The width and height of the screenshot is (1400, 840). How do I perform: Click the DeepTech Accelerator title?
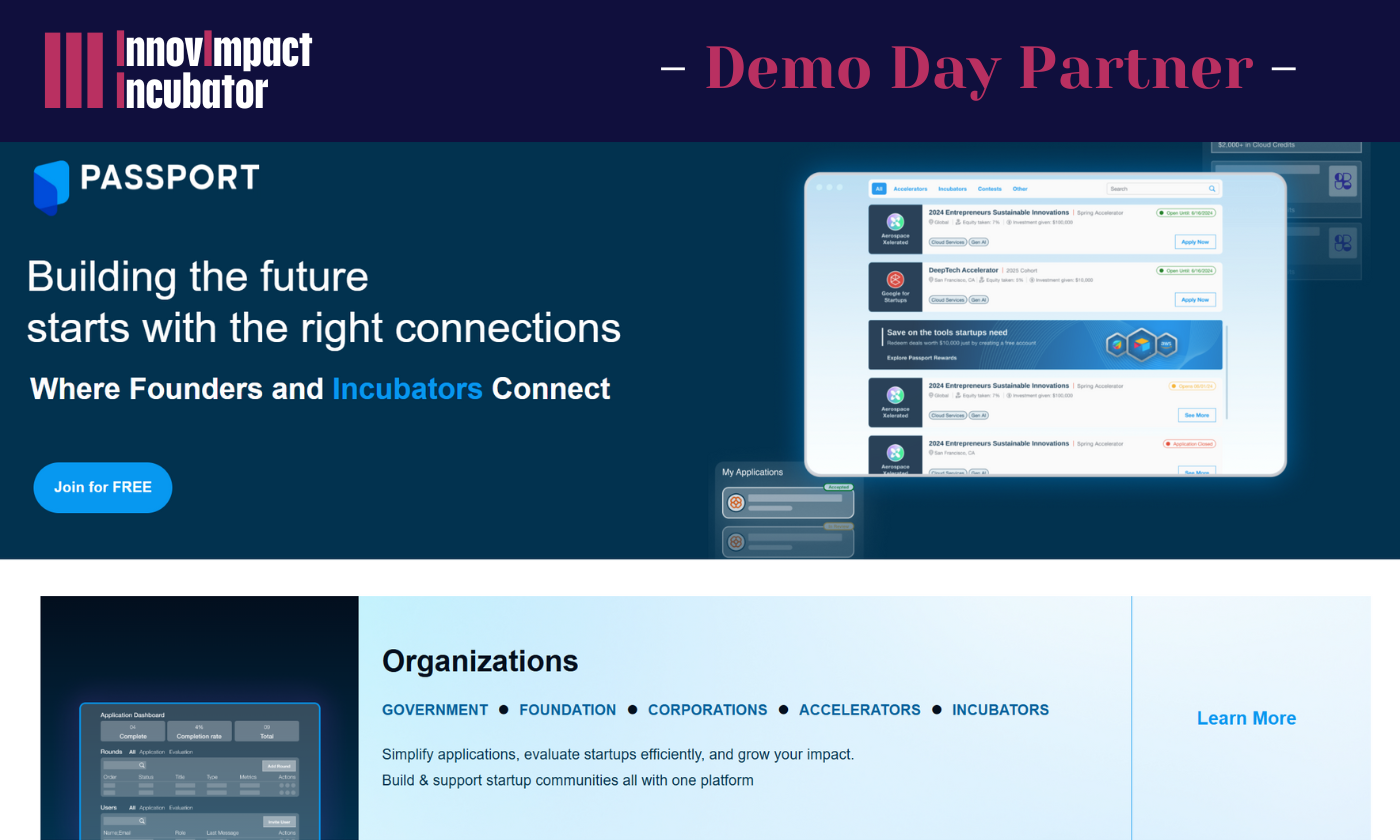(963, 270)
